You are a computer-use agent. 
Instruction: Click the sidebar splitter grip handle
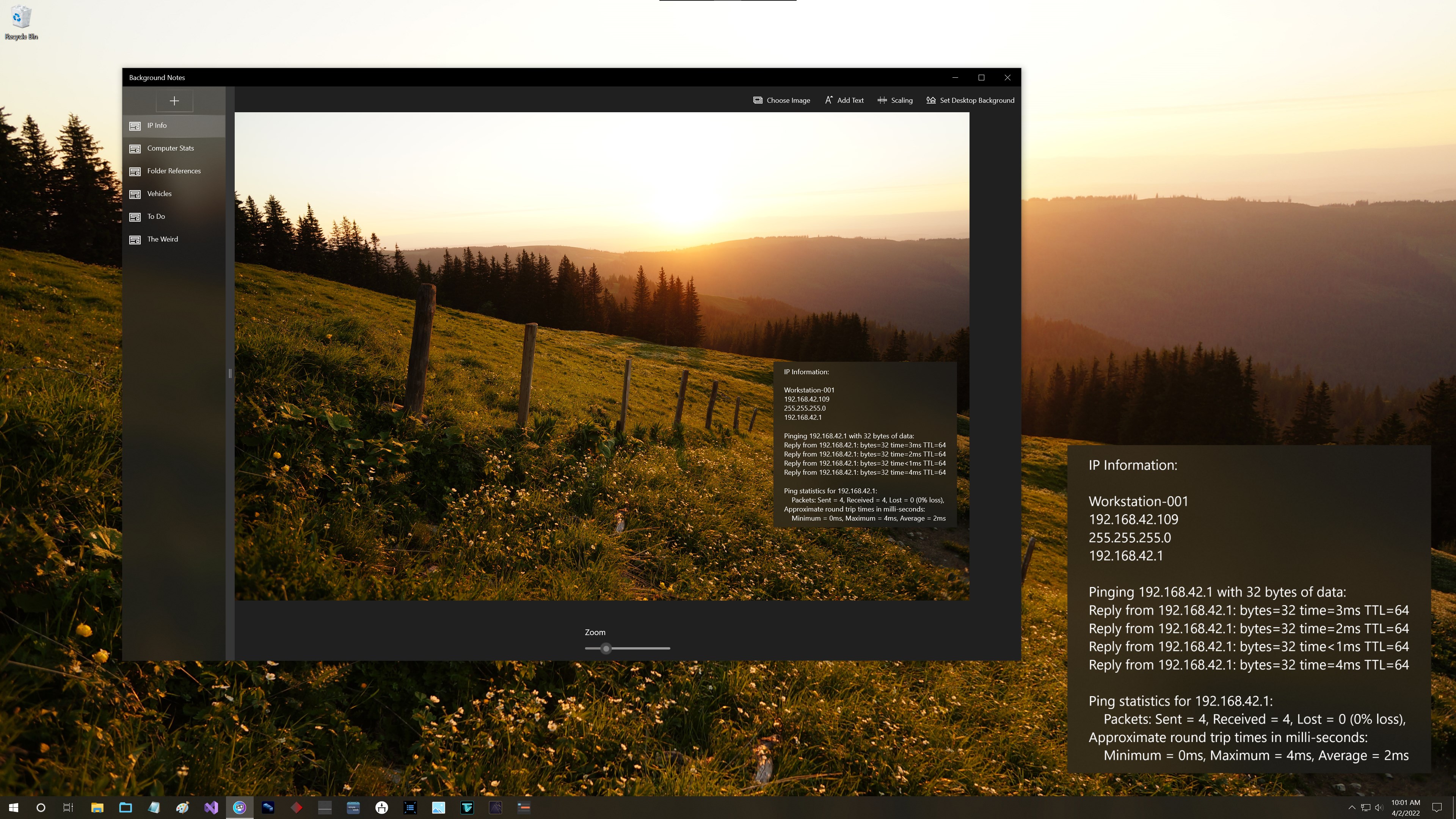[230, 373]
